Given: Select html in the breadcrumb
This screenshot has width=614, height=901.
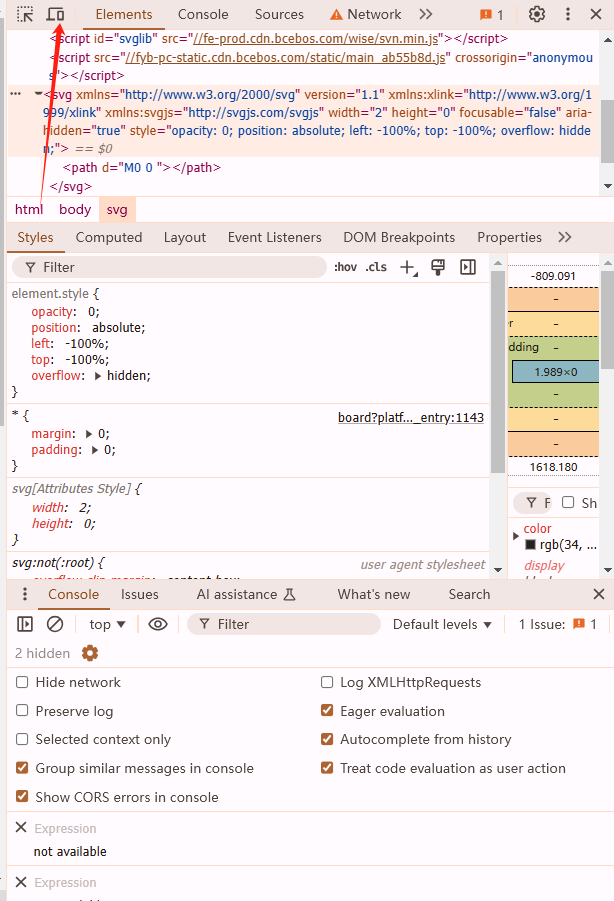Looking at the screenshot, I should [29, 210].
